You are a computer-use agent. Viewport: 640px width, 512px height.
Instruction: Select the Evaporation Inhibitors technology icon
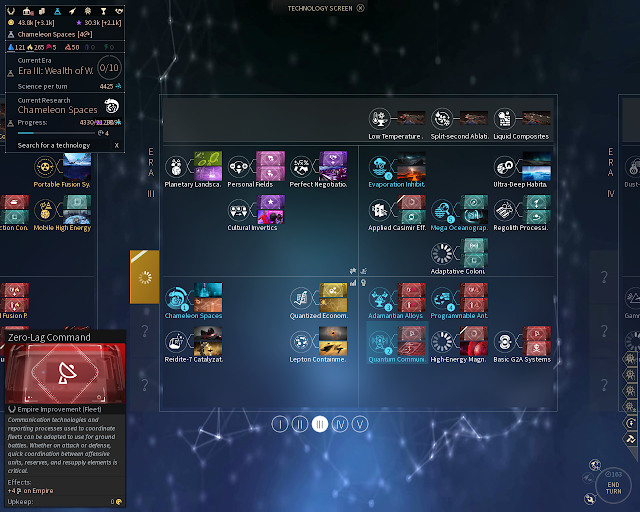(380, 167)
